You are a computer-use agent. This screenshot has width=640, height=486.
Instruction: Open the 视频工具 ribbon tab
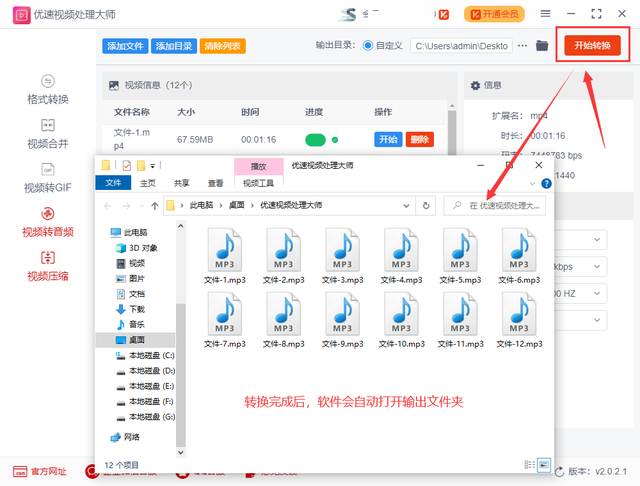pyautogui.click(x=258, y=183)
